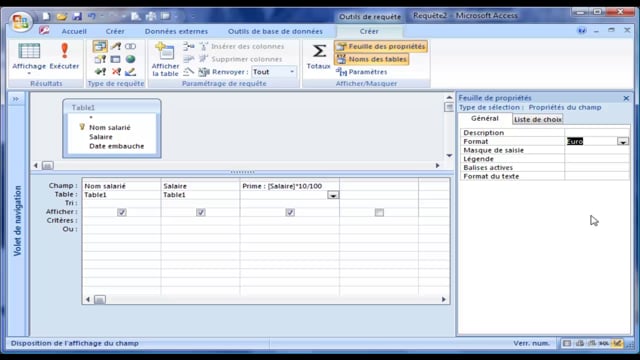
Task: Choose the Crosstab query icon
Action: click(116, 59)
